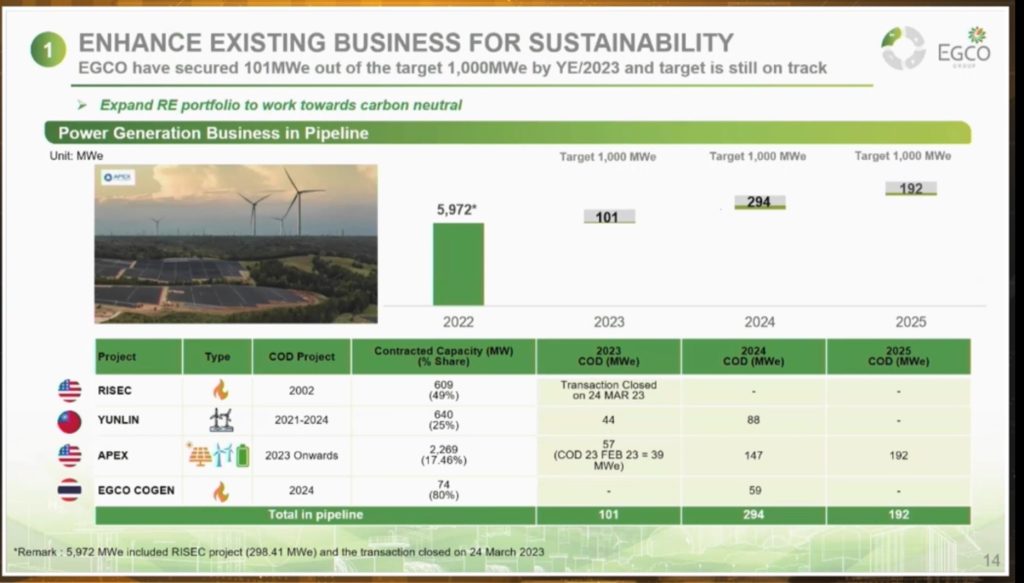Click the APEX logo on the photo
Viewport: 1024px width, 583px height.
(118, 178)
